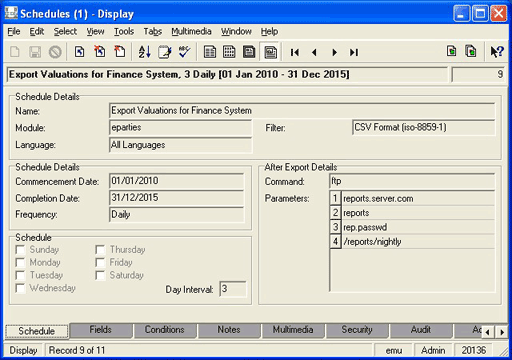The height and width of the screenshot is (360, 512).
Task: Toggle the Friday checkbox
Action: click(100, 263)
